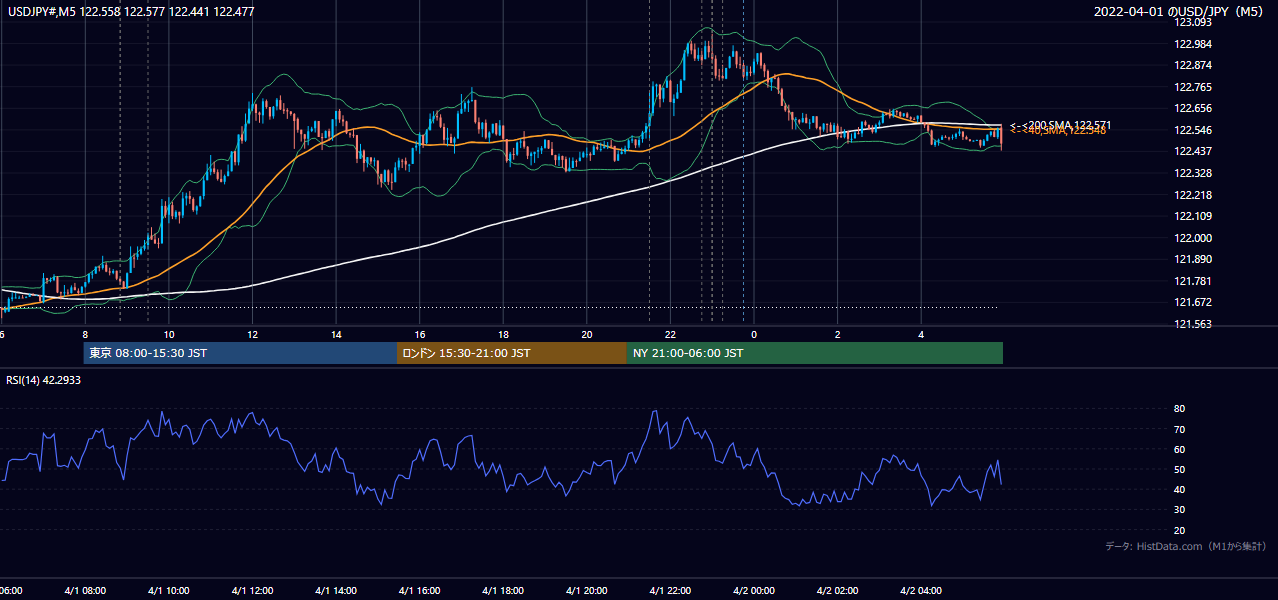Click price axis label 122.546
This screenshot has width=1278, height=600.
1193,130
